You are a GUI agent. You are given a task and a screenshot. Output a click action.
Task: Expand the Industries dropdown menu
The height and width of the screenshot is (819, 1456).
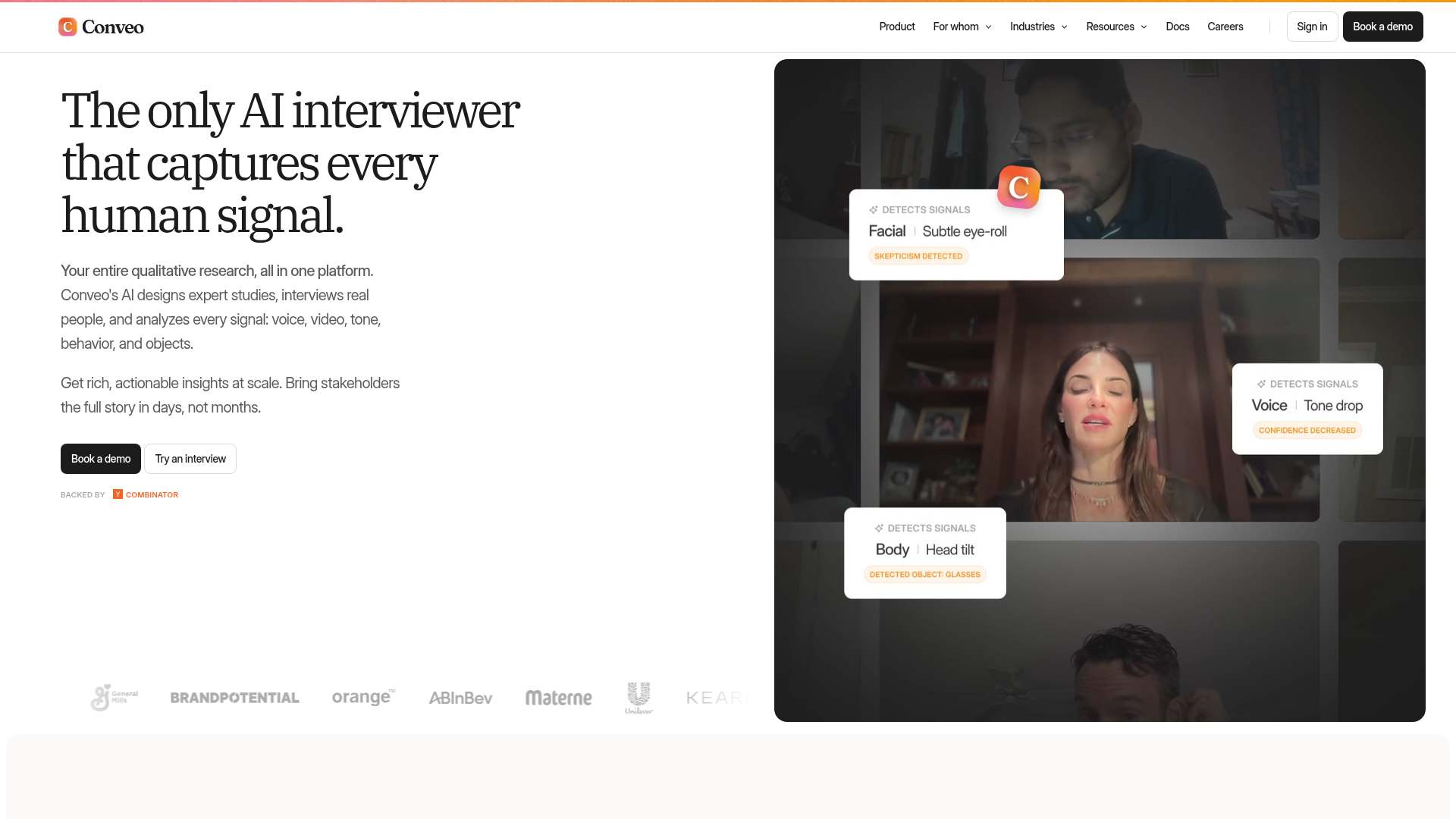[1038, 27]
